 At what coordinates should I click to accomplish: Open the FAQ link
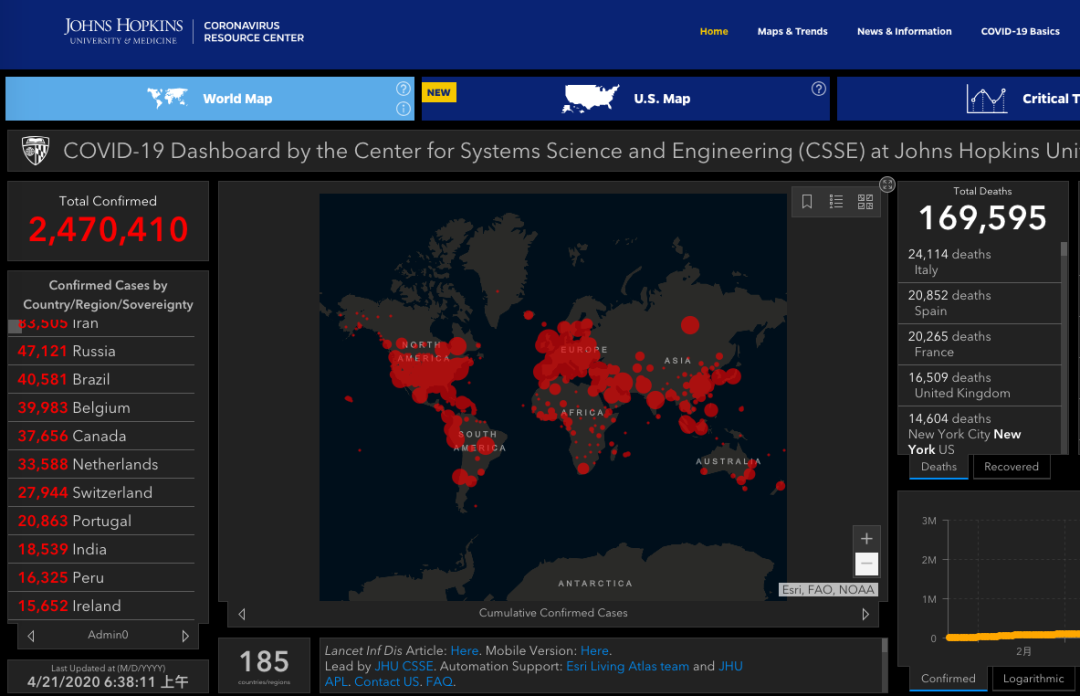click(x=439, y=682)
